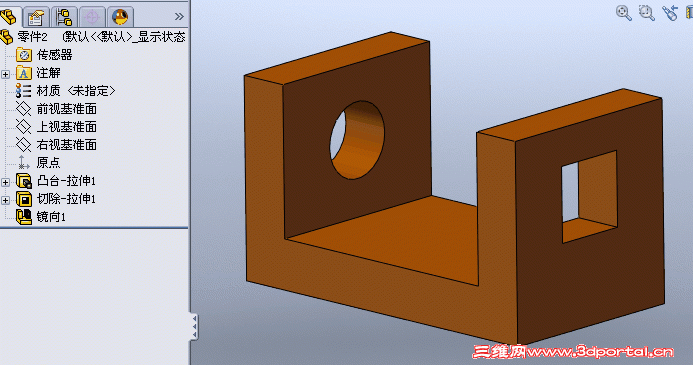Select the 镜向1 mirror feature label

tap(51, 217)
